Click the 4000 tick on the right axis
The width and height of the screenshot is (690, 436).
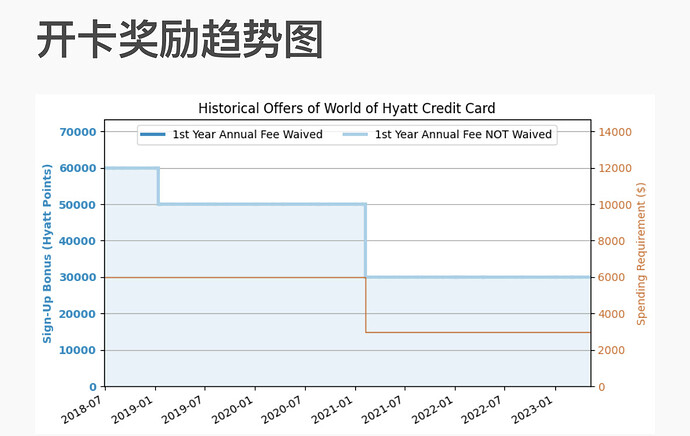click(612, 314)
